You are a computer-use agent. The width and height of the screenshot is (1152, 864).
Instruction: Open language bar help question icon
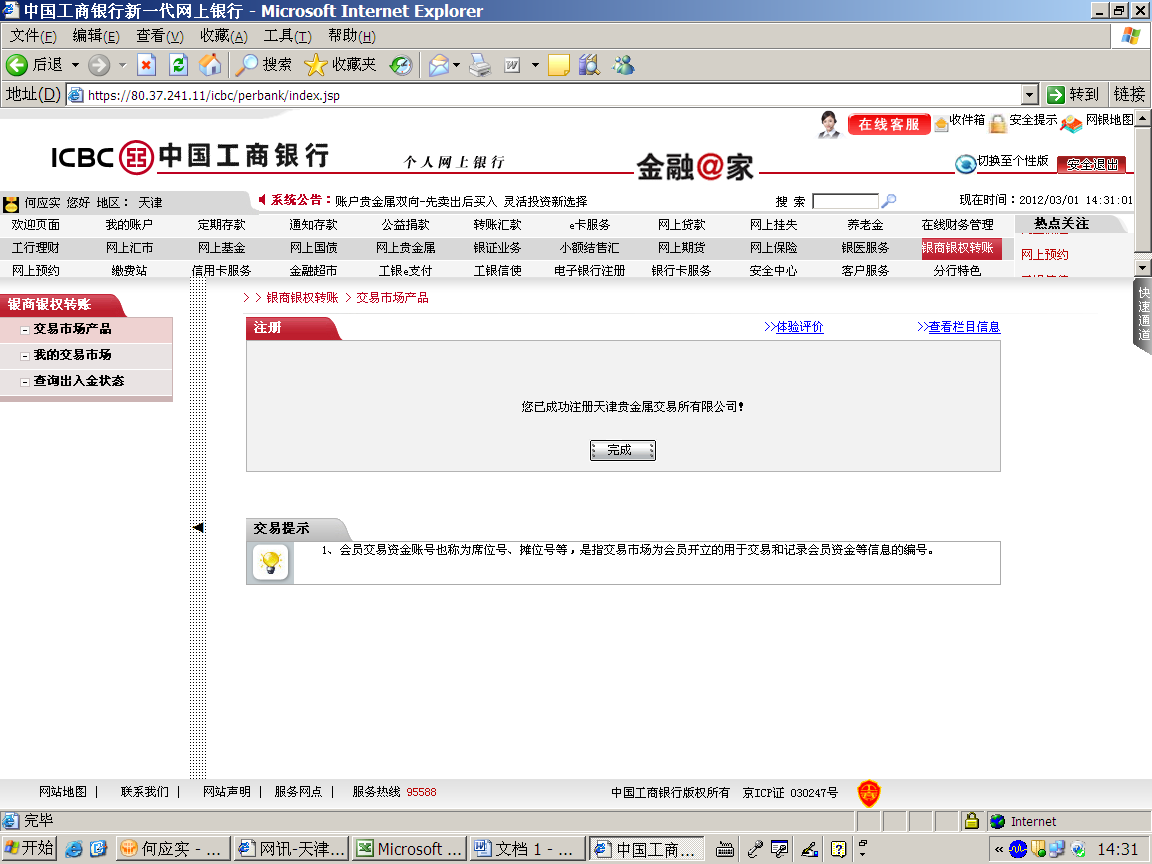pos(838,849)
